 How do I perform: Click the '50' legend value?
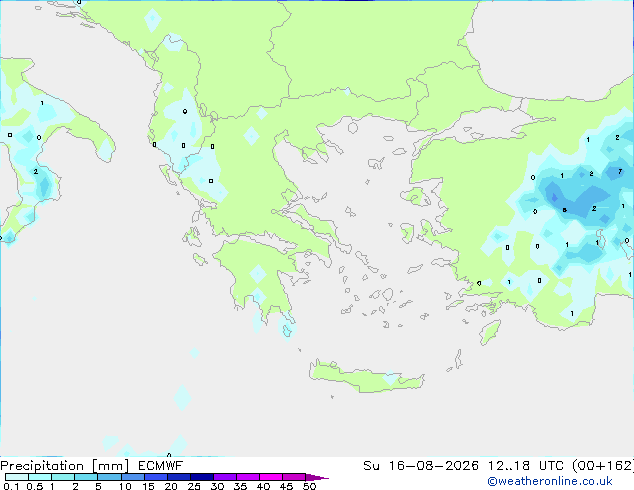point(310,486)
